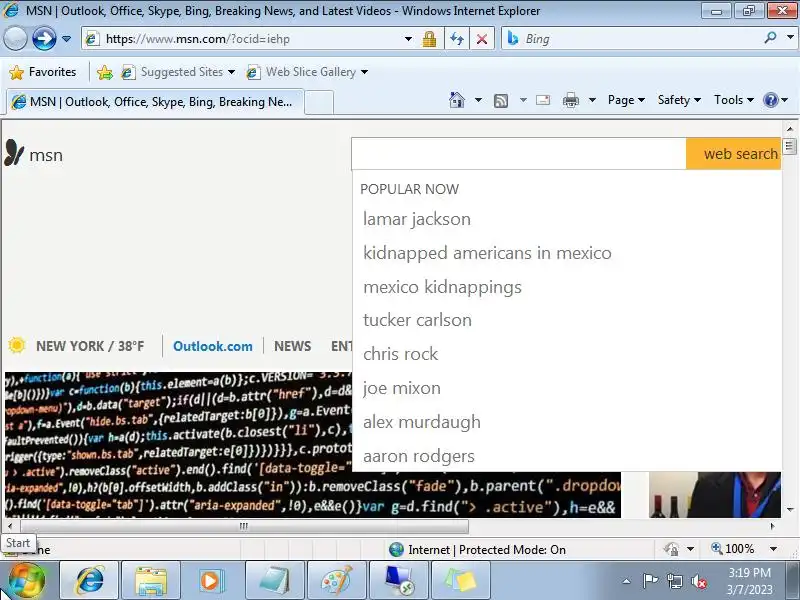Select the MSN browser tab
Screen dimensions: 800x600
155,102
